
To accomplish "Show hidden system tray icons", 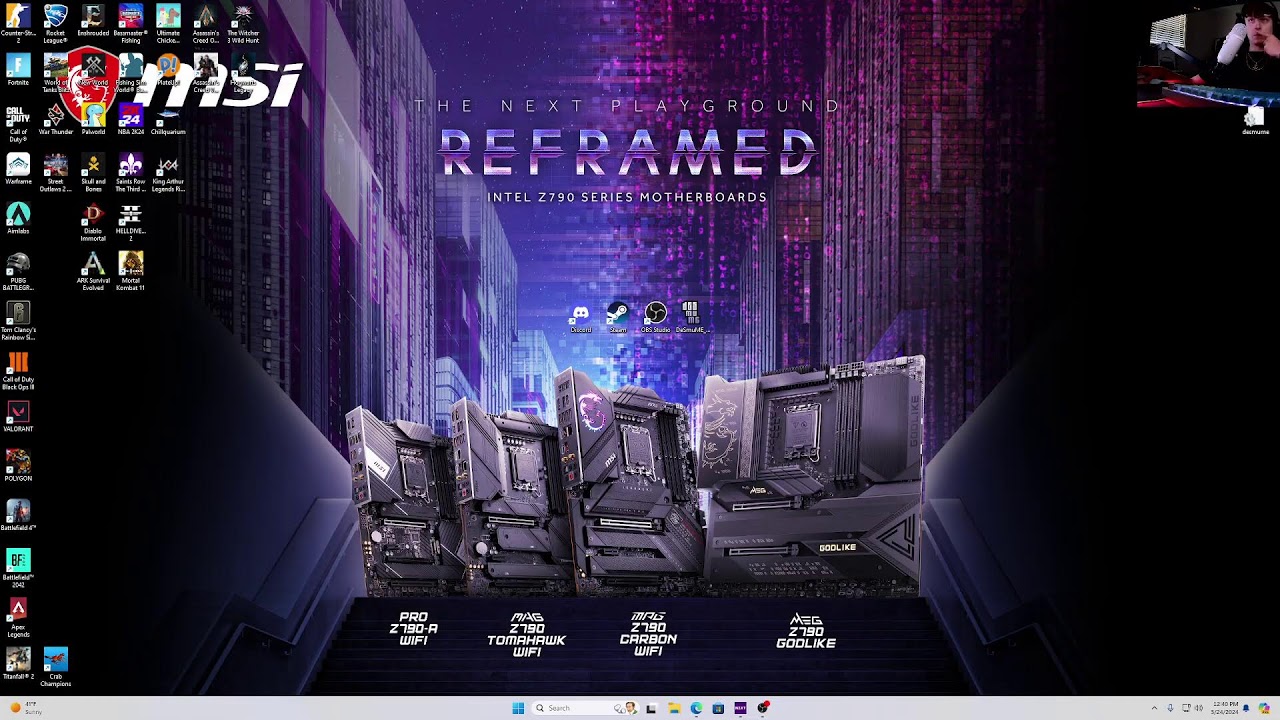I will pyautogui.click(x=1154, y=708).
